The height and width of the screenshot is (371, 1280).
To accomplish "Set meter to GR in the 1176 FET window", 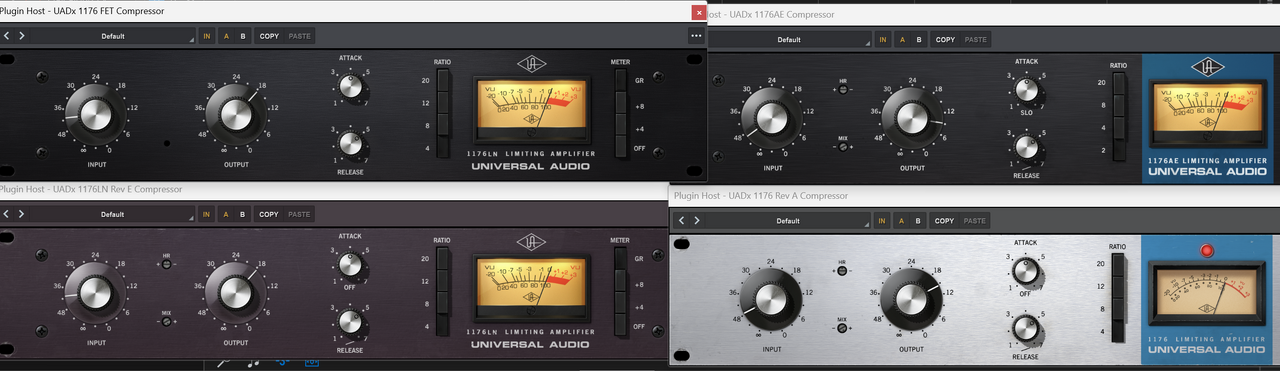I will [x=620, y=80].
